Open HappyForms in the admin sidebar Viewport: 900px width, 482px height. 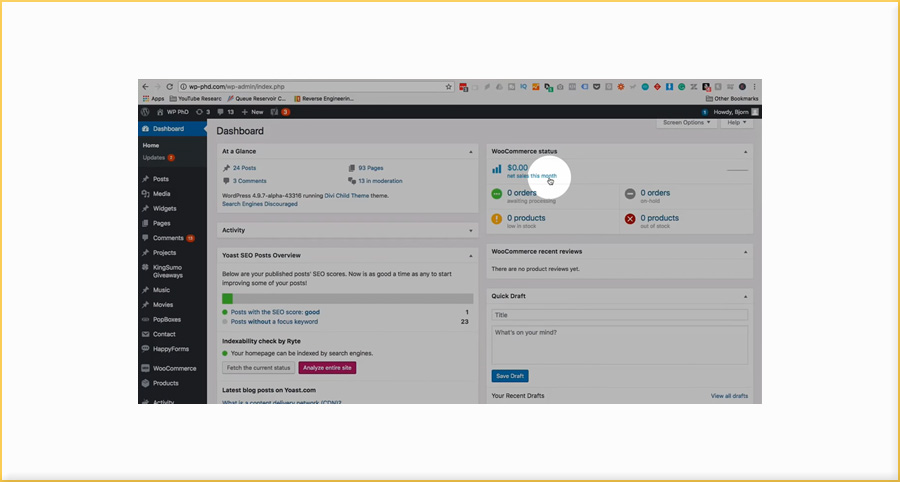(172, 348)
